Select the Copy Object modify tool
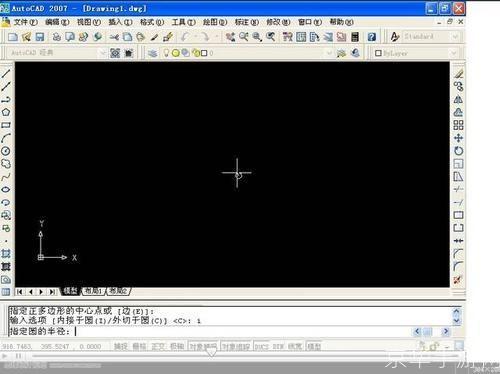Viewport: 500px width, 374px height. click(459, 87)
